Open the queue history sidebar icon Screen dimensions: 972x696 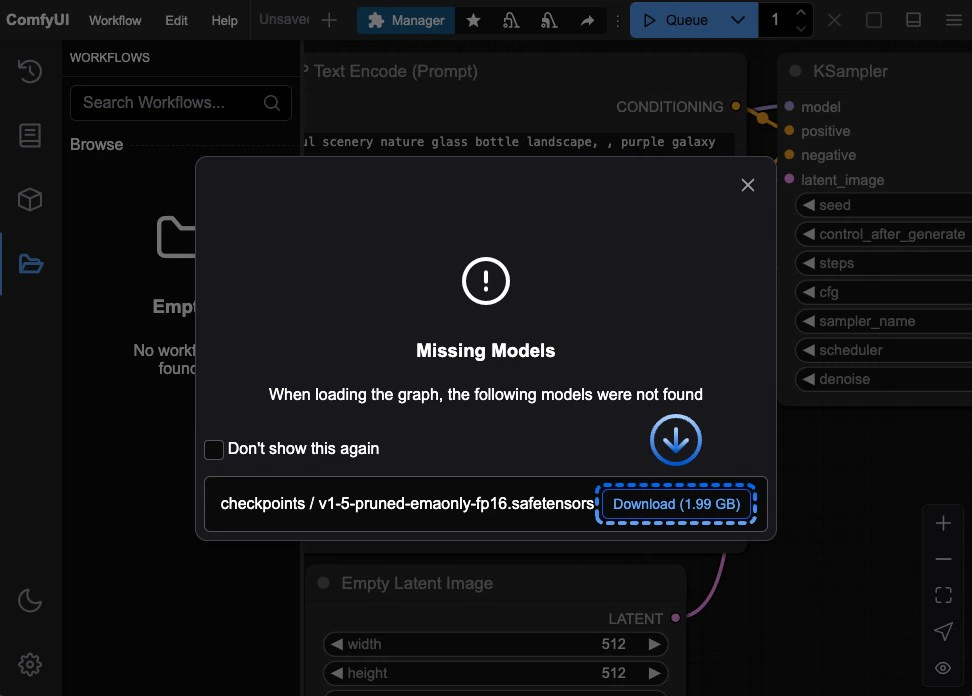[30, 71]
